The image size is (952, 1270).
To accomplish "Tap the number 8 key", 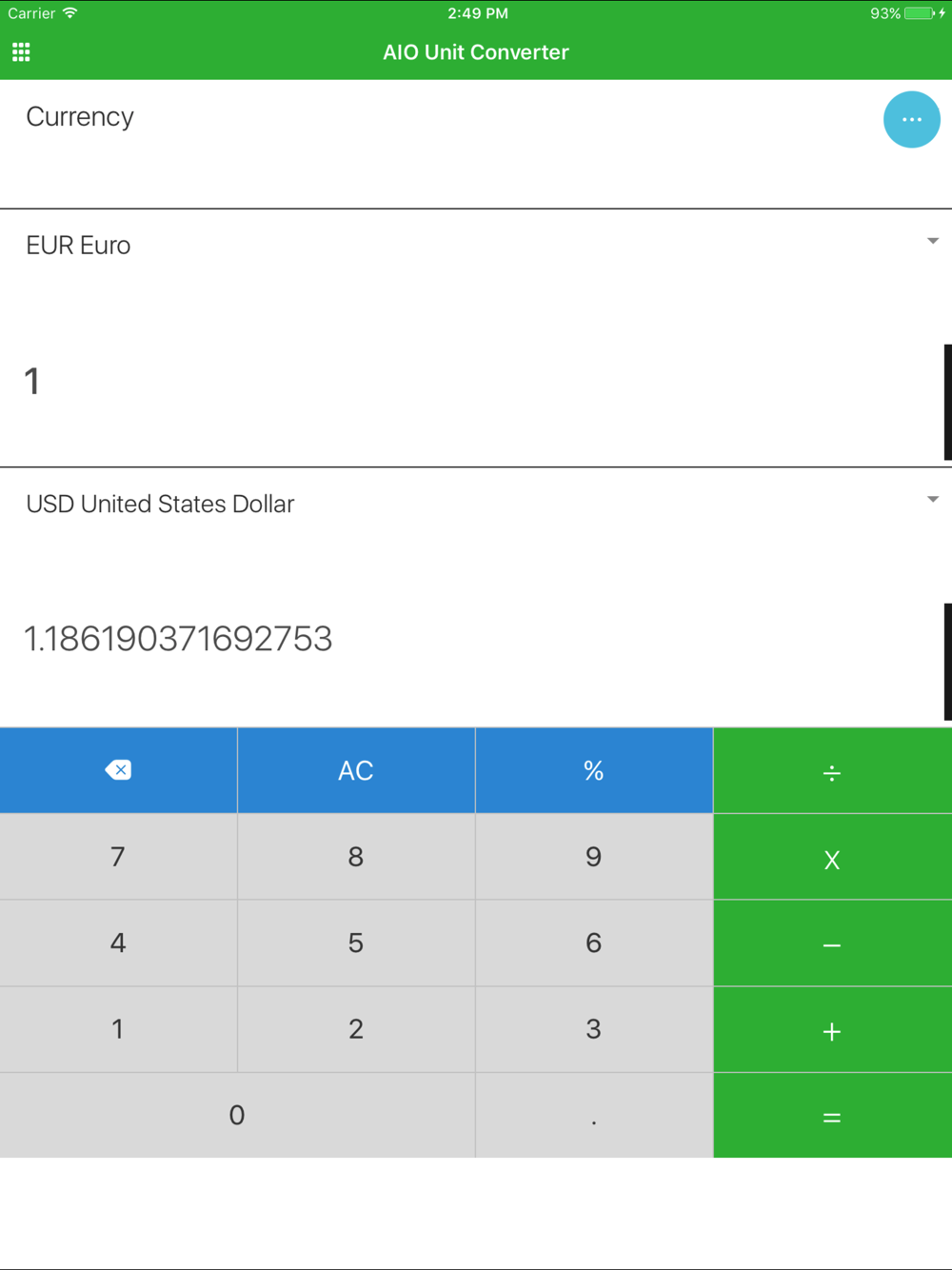I will point(356,857).
